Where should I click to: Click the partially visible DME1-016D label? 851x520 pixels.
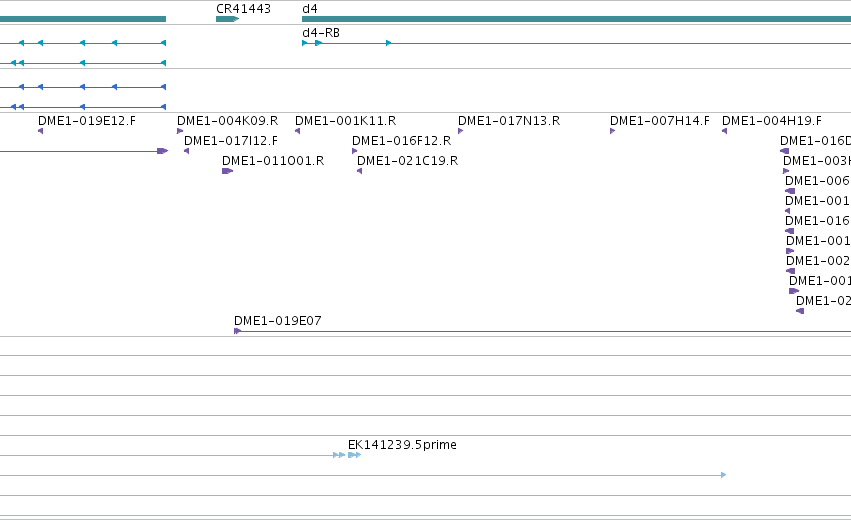(815, 141)
